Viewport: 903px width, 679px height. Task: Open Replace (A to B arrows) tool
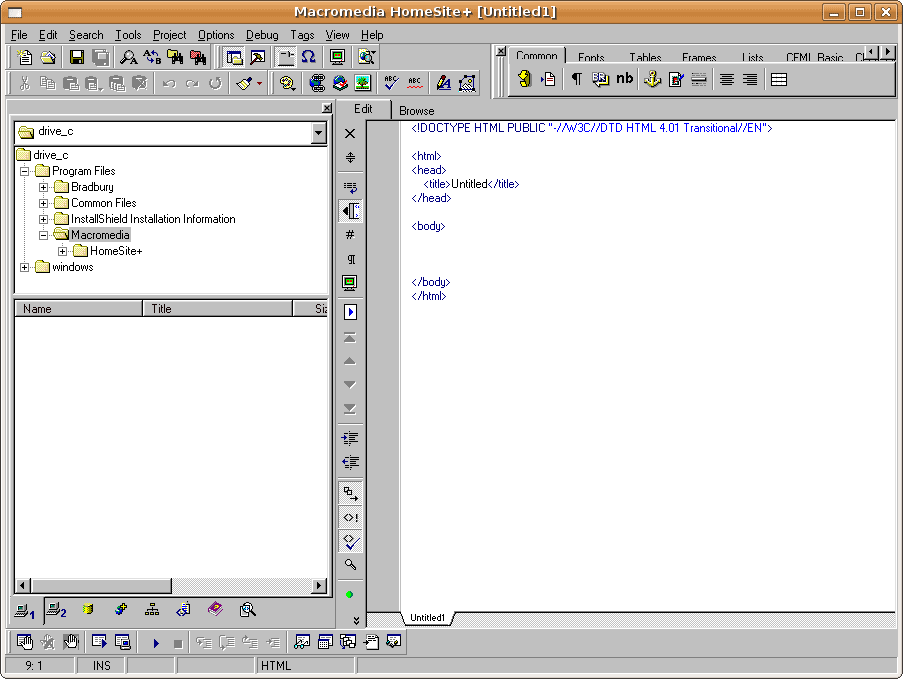coord(152,57)
